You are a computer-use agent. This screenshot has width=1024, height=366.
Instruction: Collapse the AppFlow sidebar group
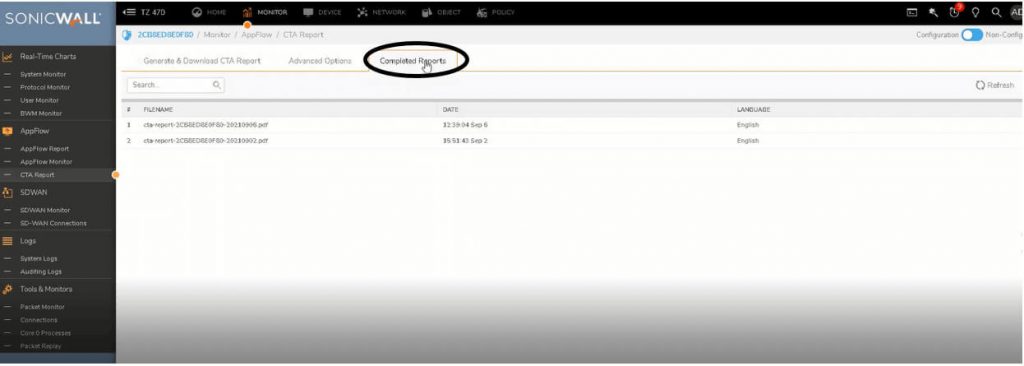34,131
